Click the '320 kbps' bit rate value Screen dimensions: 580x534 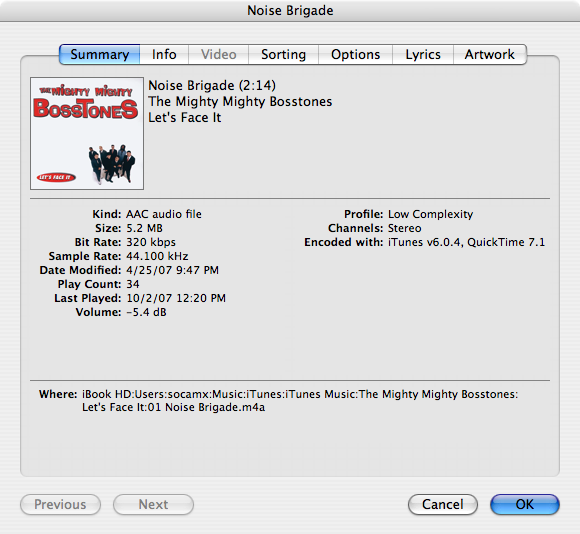[x=151, y=242]
